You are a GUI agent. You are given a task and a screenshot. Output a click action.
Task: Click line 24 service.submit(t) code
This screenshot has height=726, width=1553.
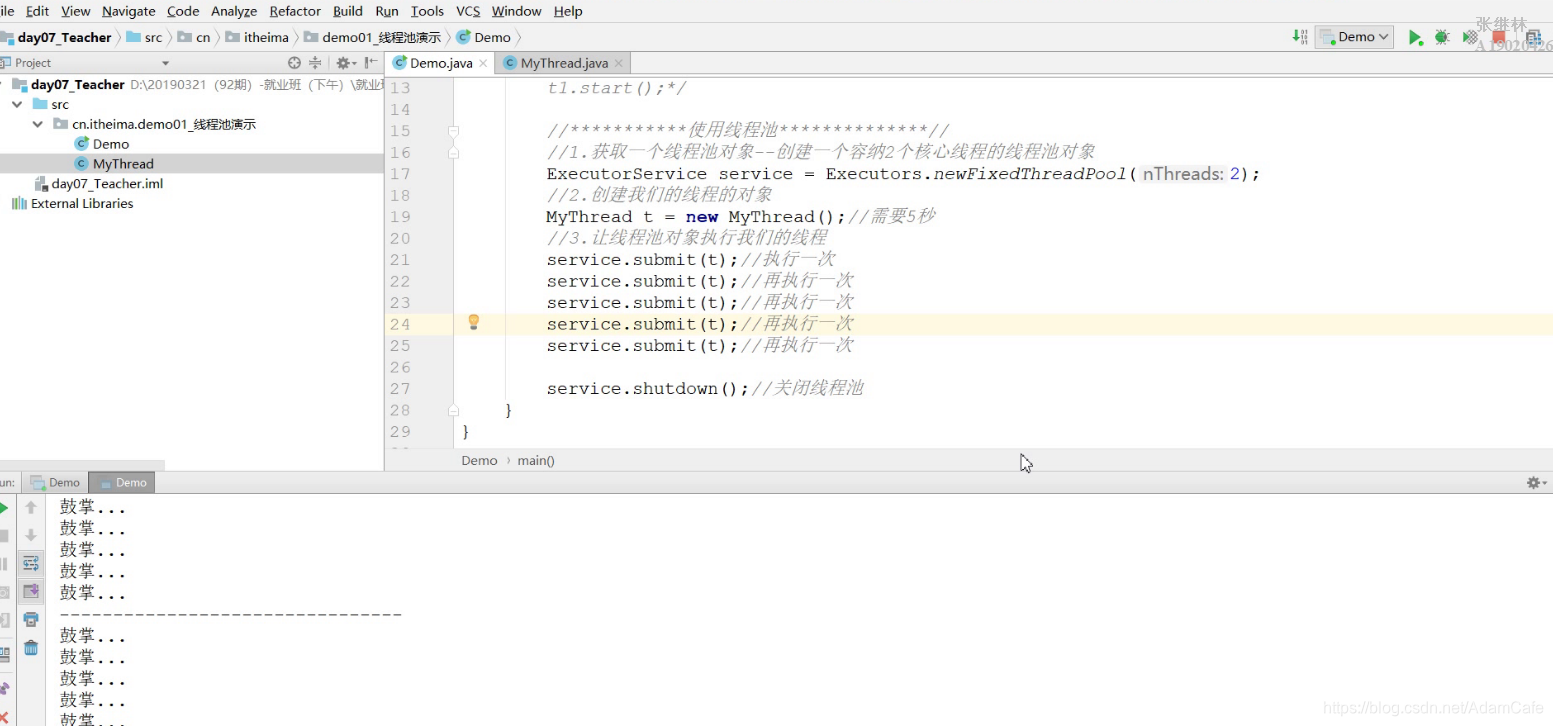click(643, 324)
